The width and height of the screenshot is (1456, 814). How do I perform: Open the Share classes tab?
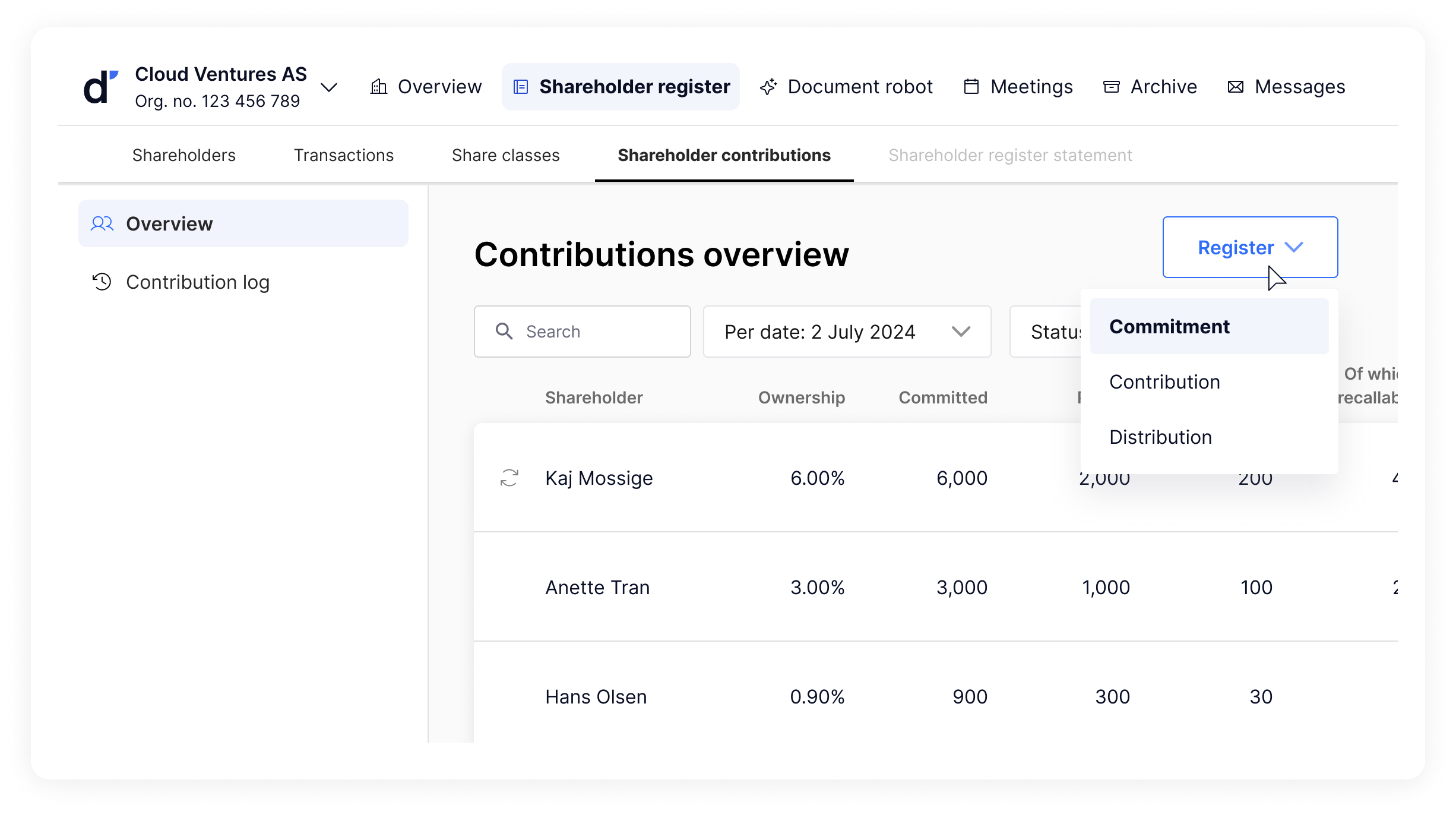click(505, 155)
